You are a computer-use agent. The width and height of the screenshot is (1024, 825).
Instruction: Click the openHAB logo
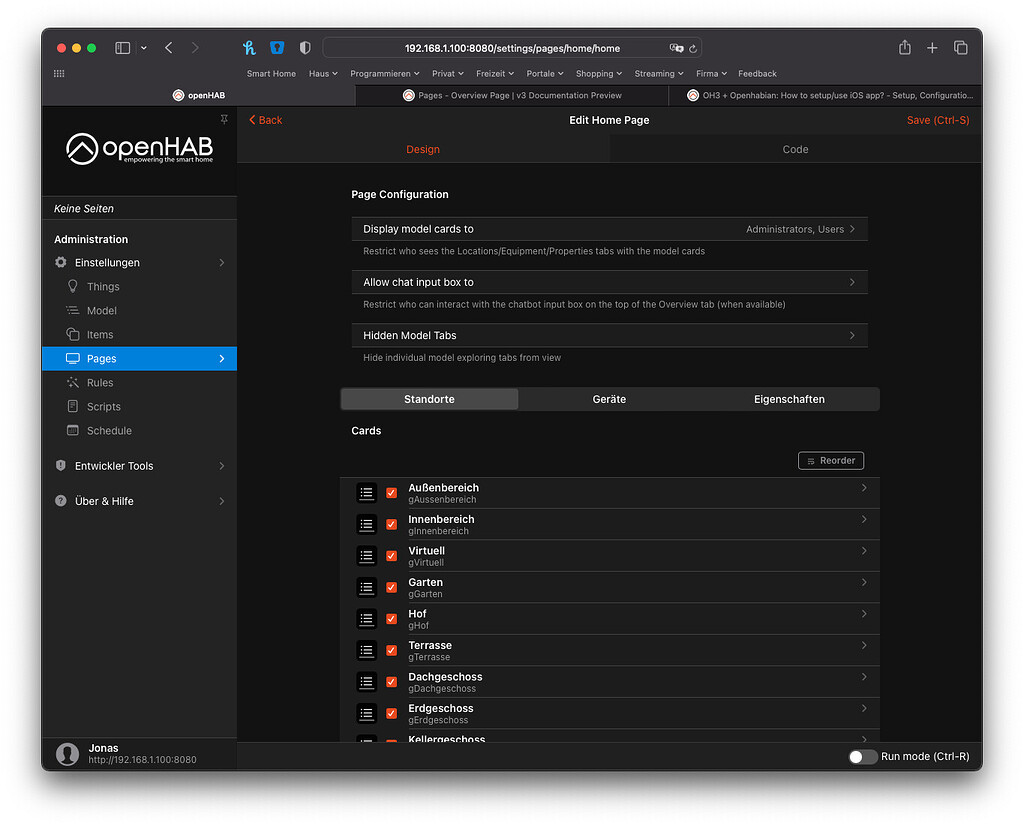pos(139,147)
